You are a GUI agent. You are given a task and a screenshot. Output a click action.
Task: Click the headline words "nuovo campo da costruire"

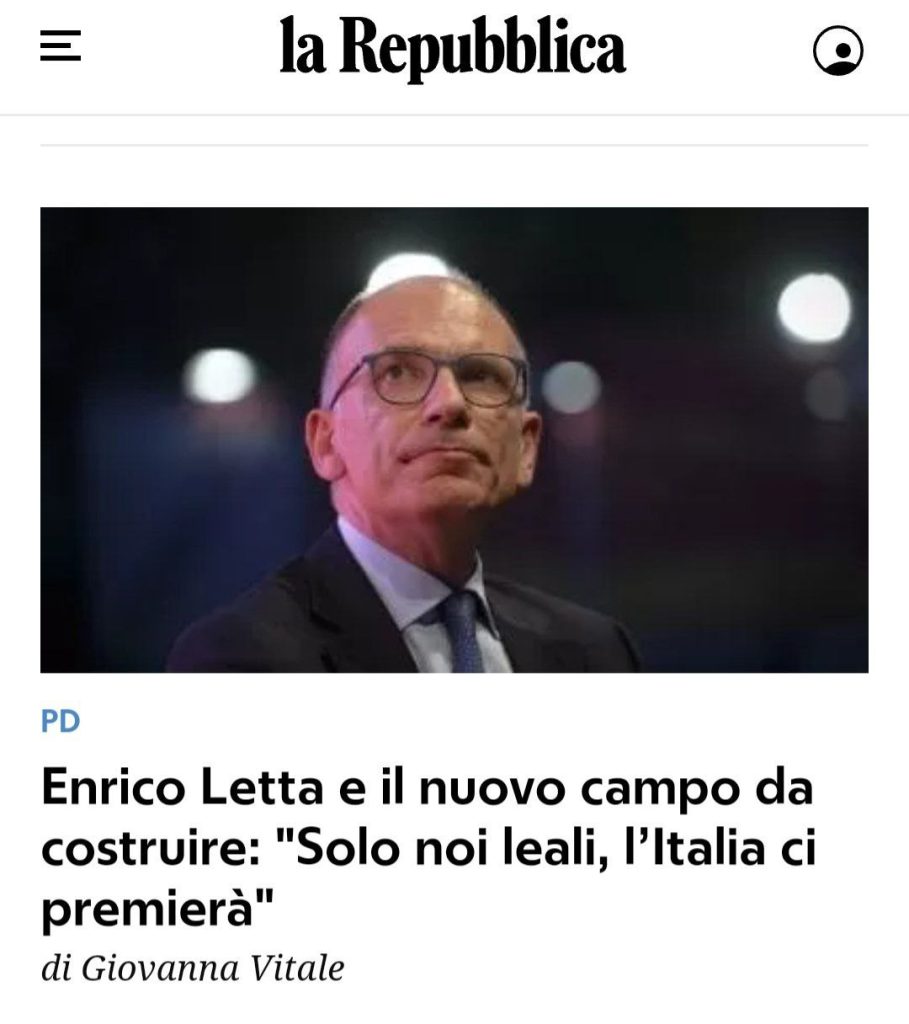coord(428,819)
